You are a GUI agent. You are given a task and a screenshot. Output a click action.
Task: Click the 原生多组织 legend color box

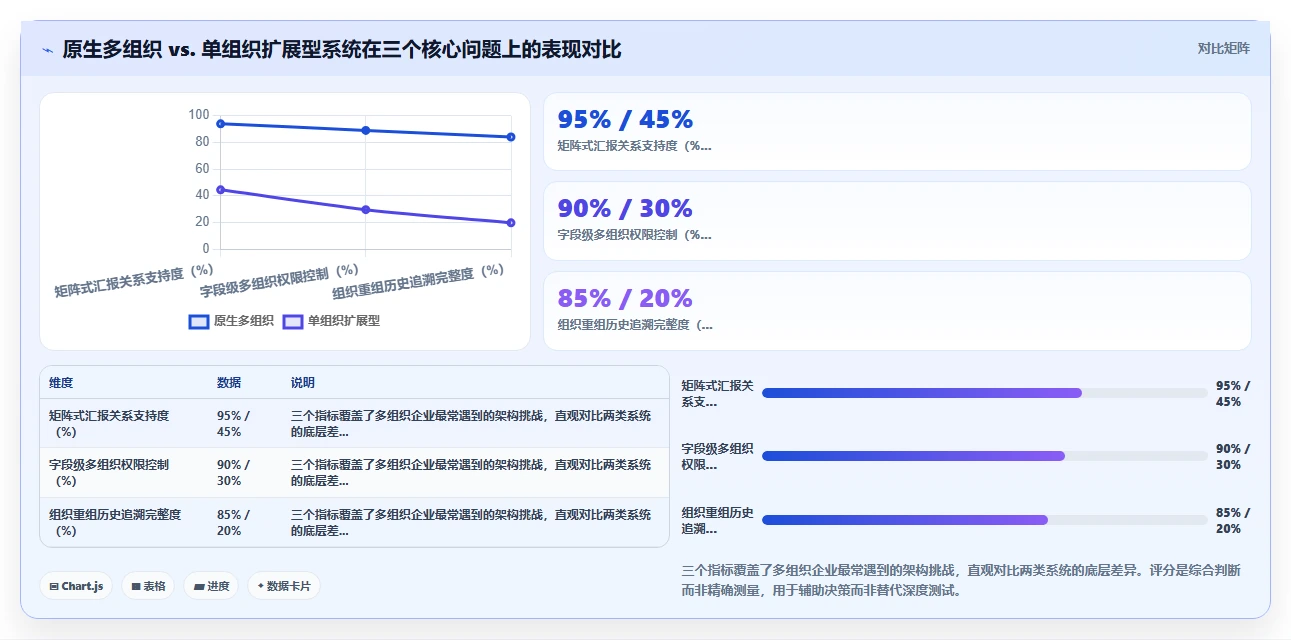(199, 322)
